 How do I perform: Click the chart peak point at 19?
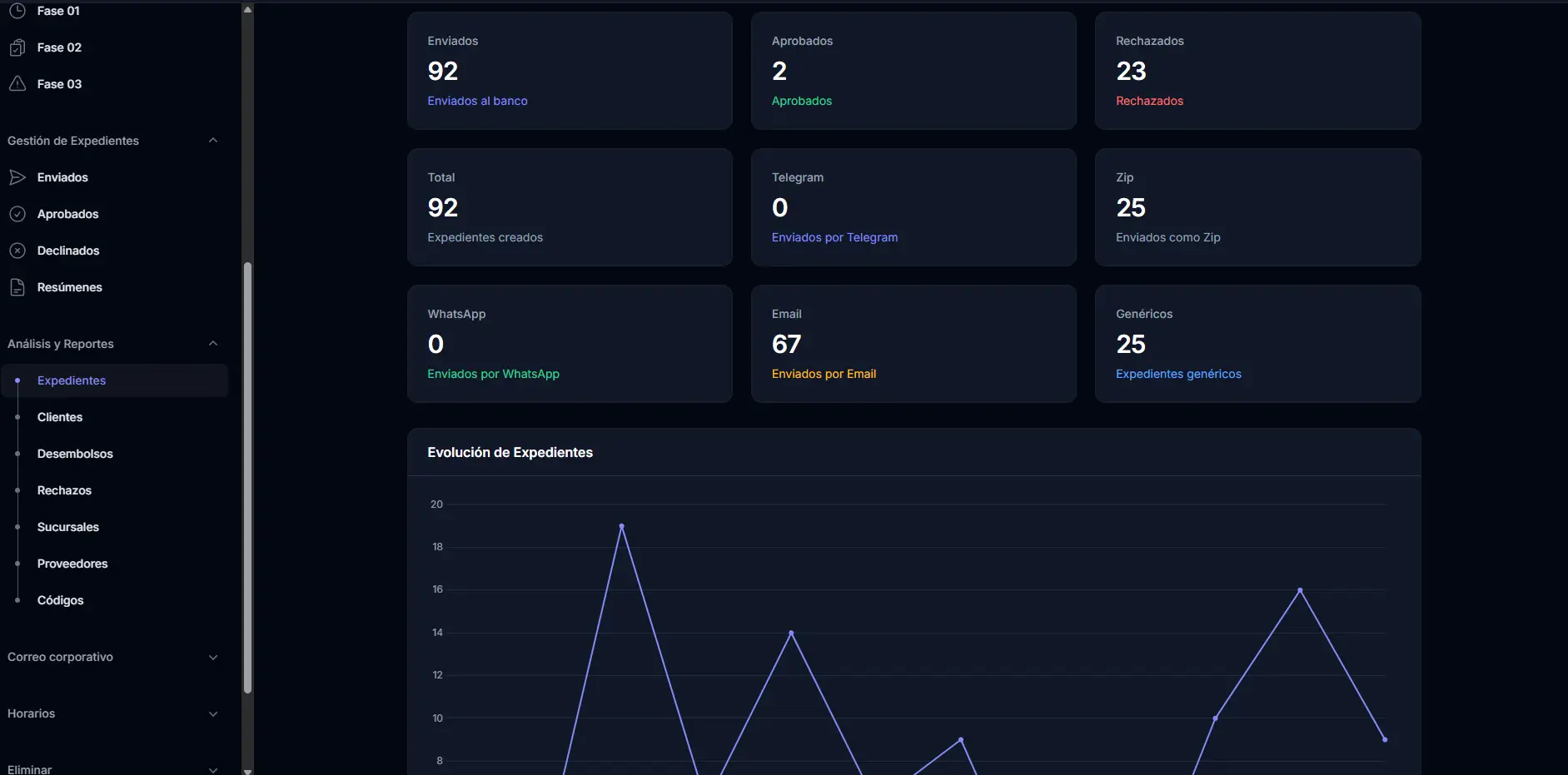(x=622, y=526)
